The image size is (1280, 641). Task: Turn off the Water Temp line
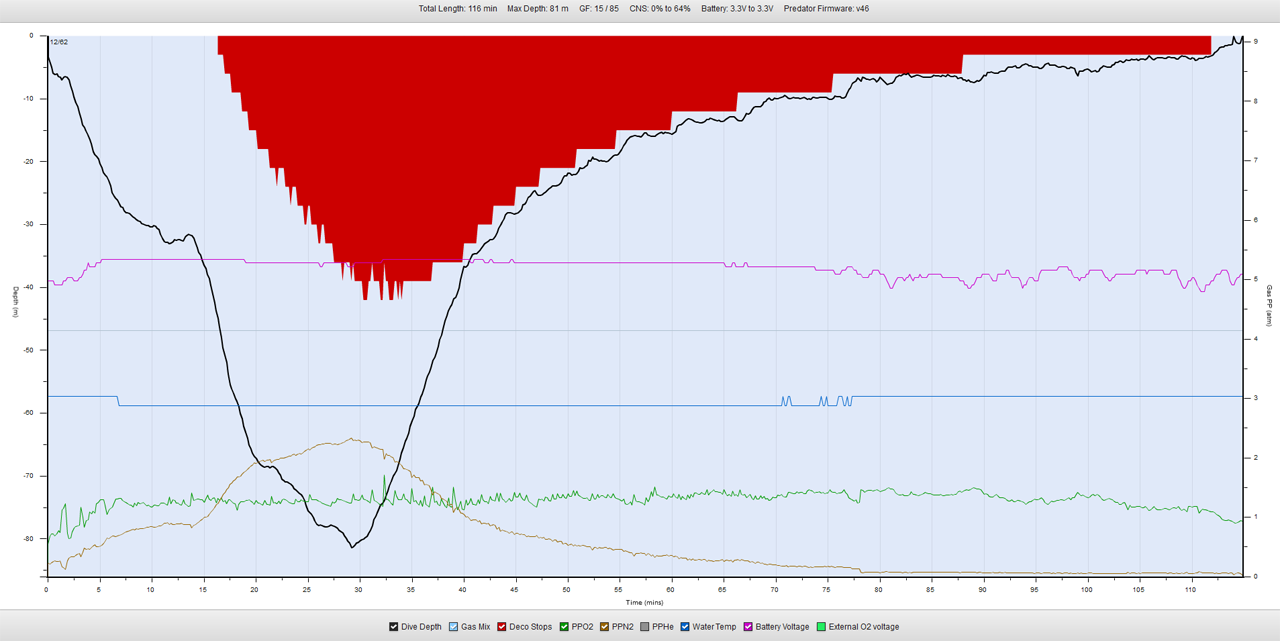pyautogui.click(x=686, y=627)
